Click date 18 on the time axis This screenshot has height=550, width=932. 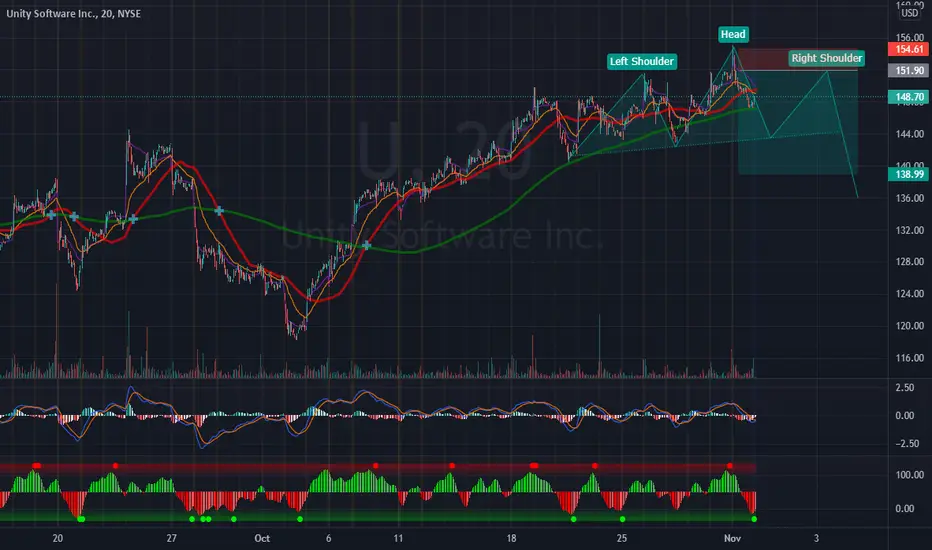[511, 538]
